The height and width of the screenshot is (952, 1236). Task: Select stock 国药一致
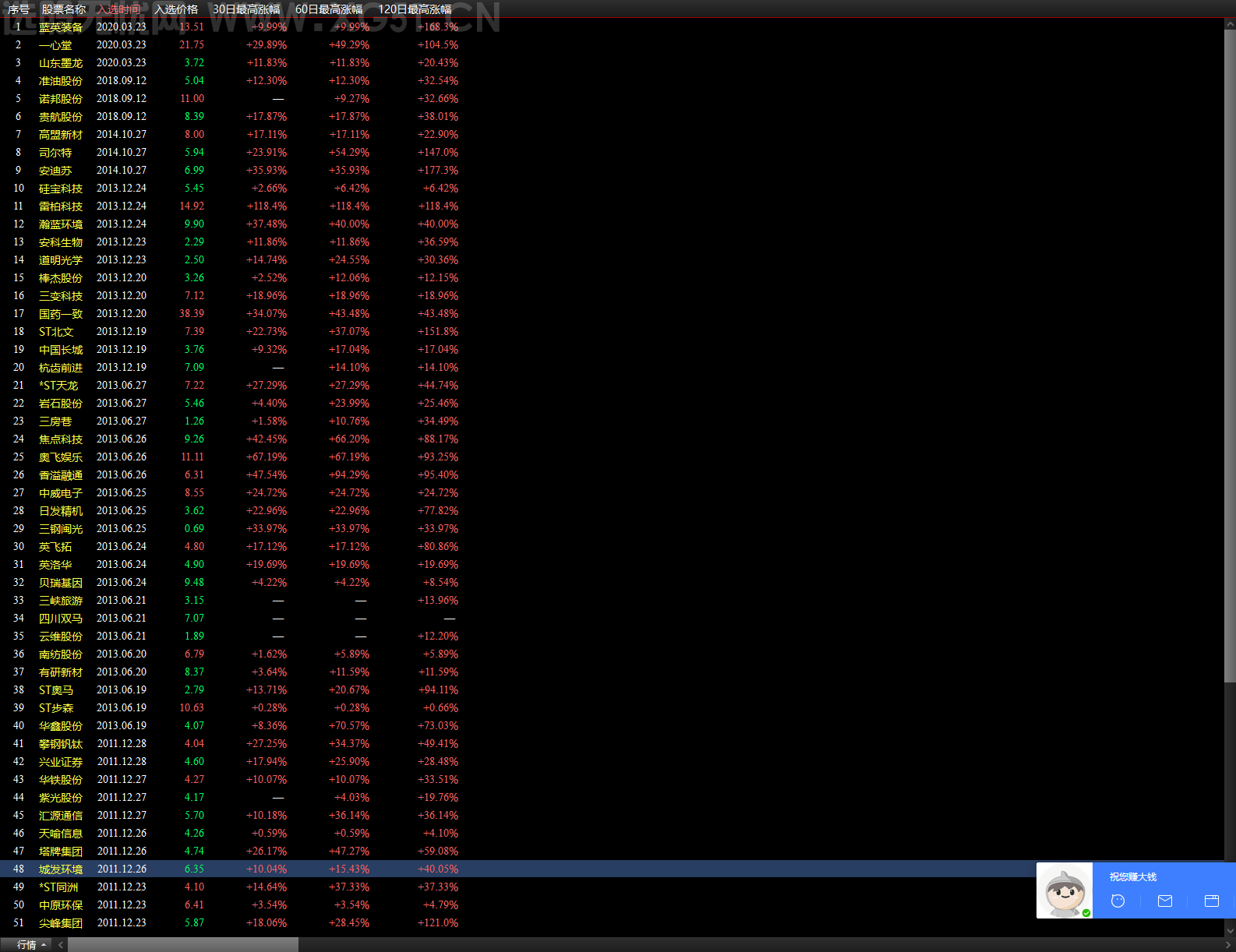point(61,314)
